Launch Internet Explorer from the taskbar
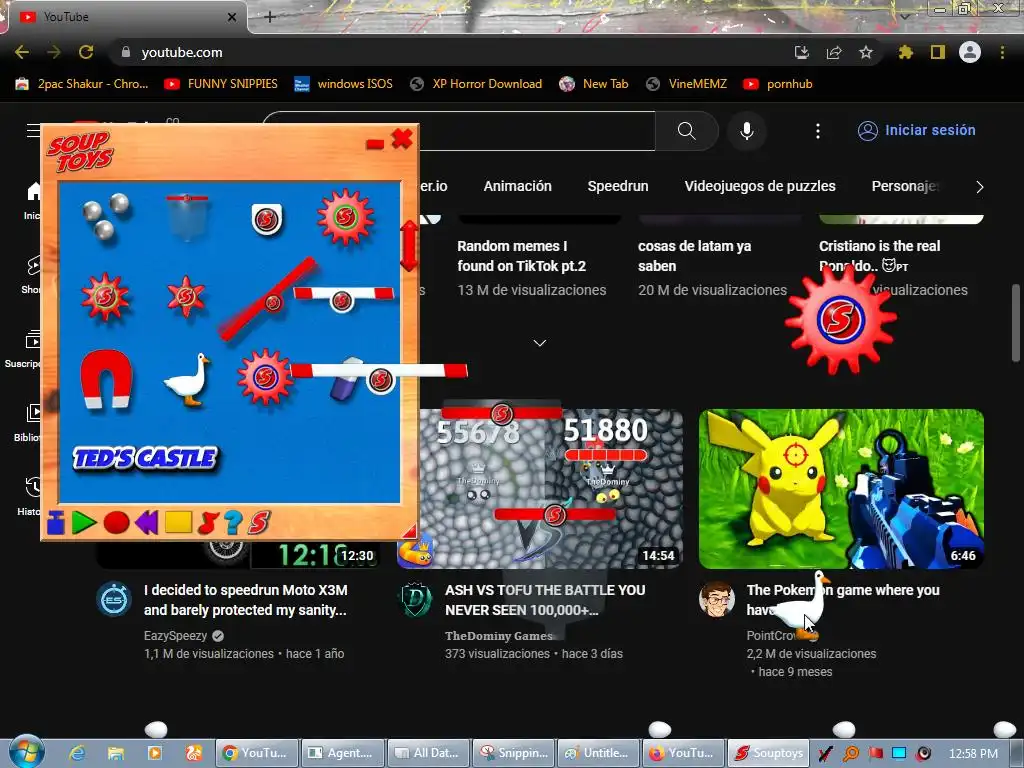 tap(77, 753)
